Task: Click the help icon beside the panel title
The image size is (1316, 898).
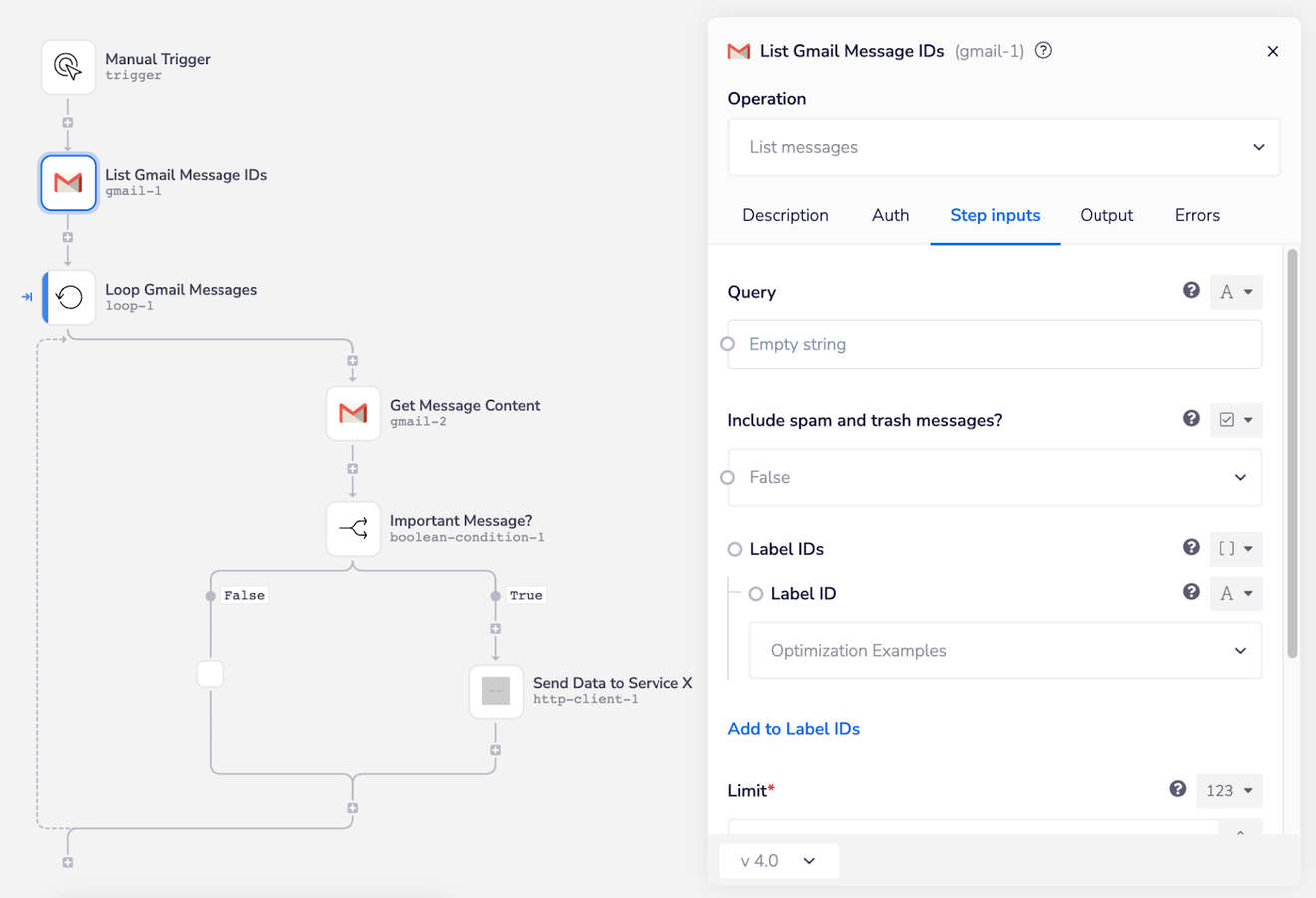Action: coord(1043,51)
